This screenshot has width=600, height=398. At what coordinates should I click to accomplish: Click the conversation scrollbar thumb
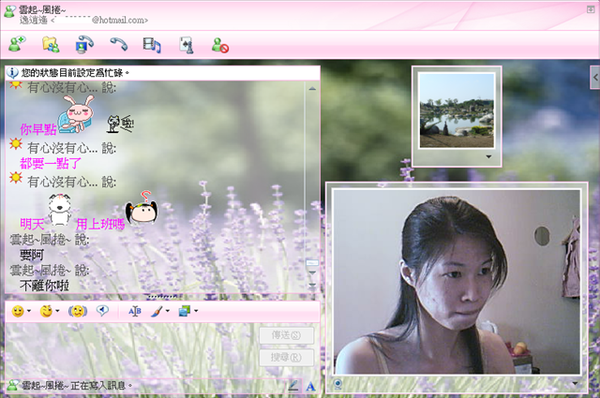point(312,263)
